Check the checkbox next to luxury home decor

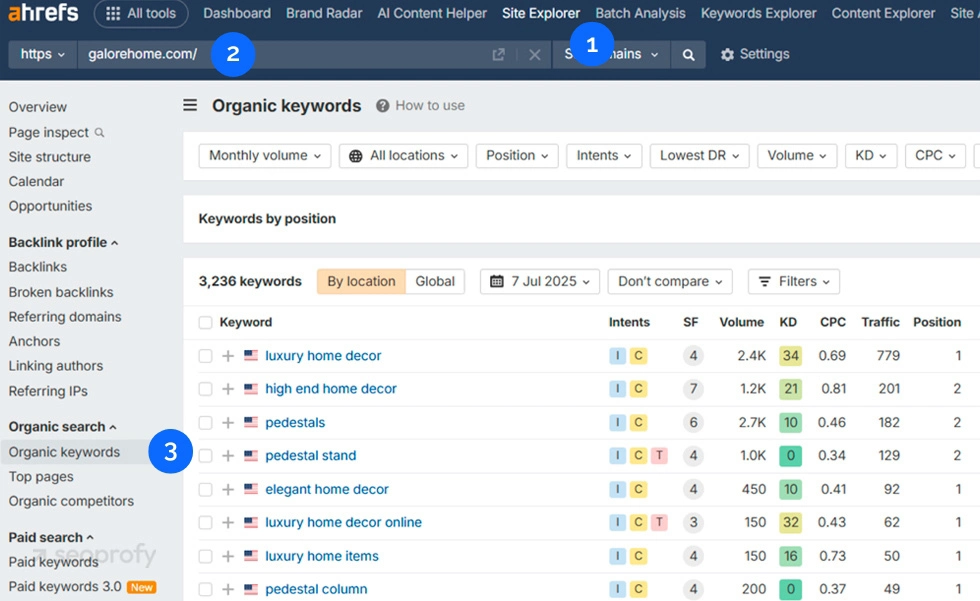pyautogui.click(x=205, y=355)
